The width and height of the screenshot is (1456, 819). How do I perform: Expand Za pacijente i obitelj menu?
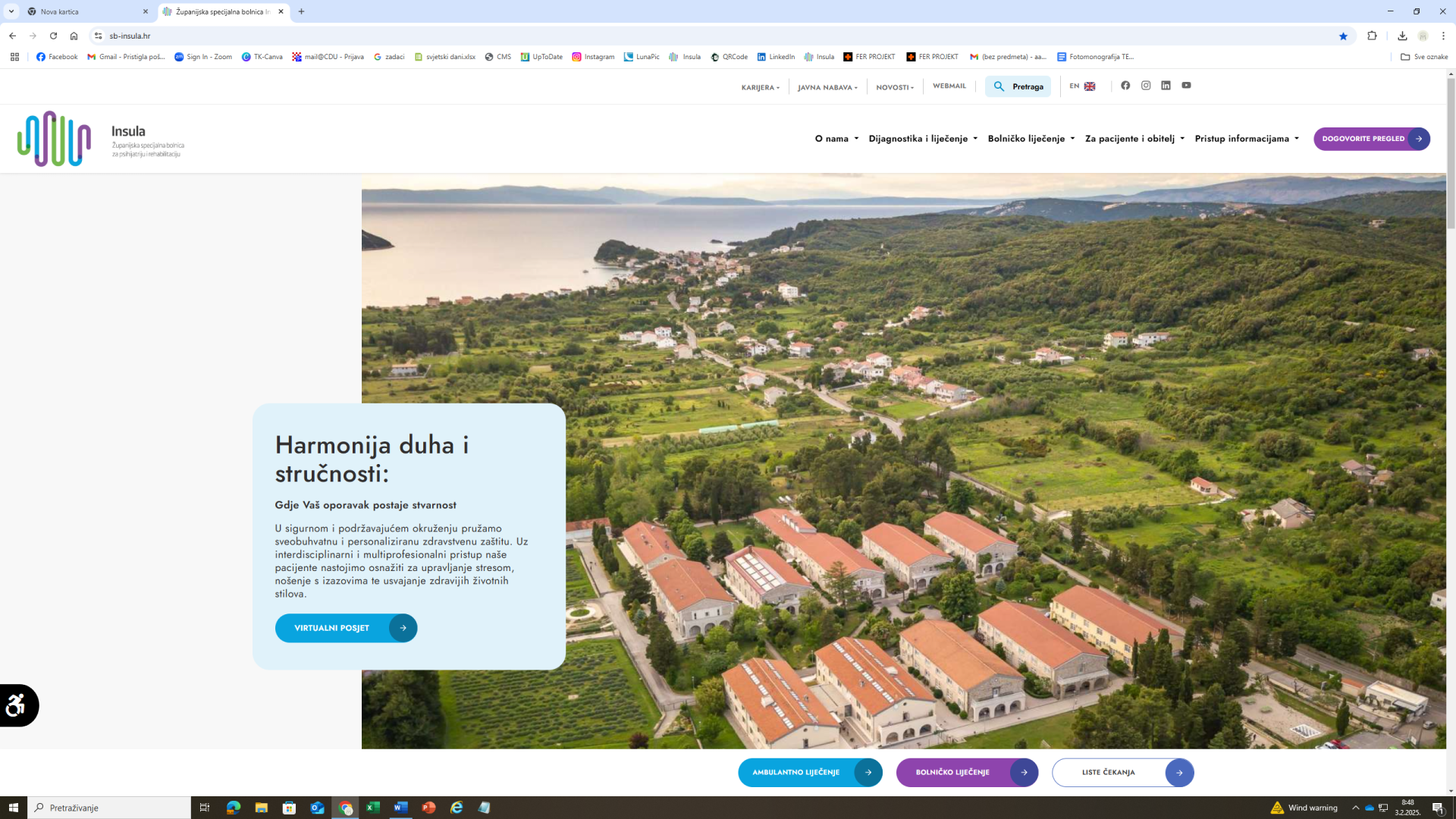[1134, 139]
